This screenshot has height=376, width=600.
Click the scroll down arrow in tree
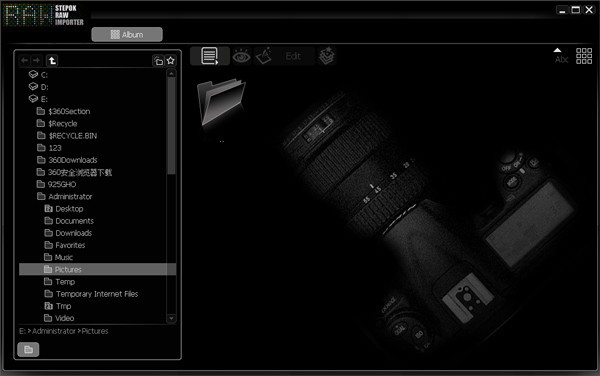click(x=171, y=318)
